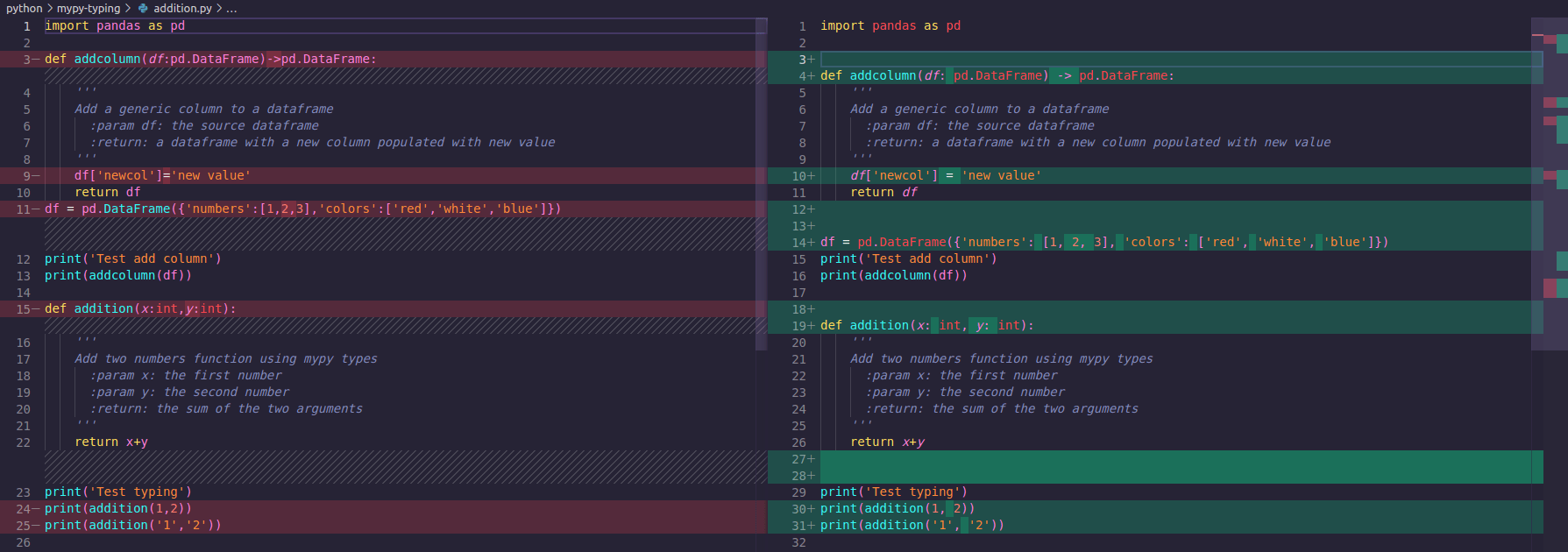Click the insertion marker at right line 19
1568x552 pixels.
812,326
